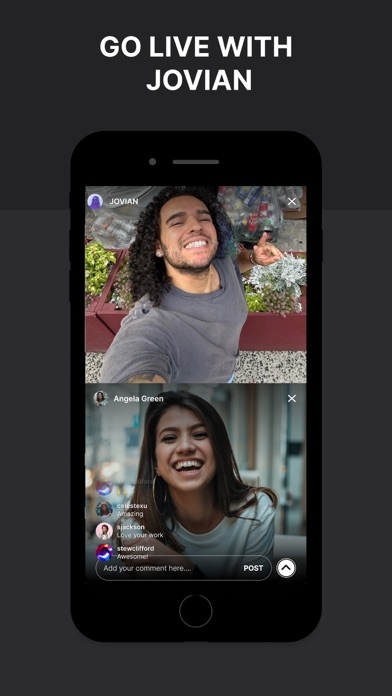Click stewclifford's 'Awesome!' comment
The image size is (392, 696).
coord(133,556)
